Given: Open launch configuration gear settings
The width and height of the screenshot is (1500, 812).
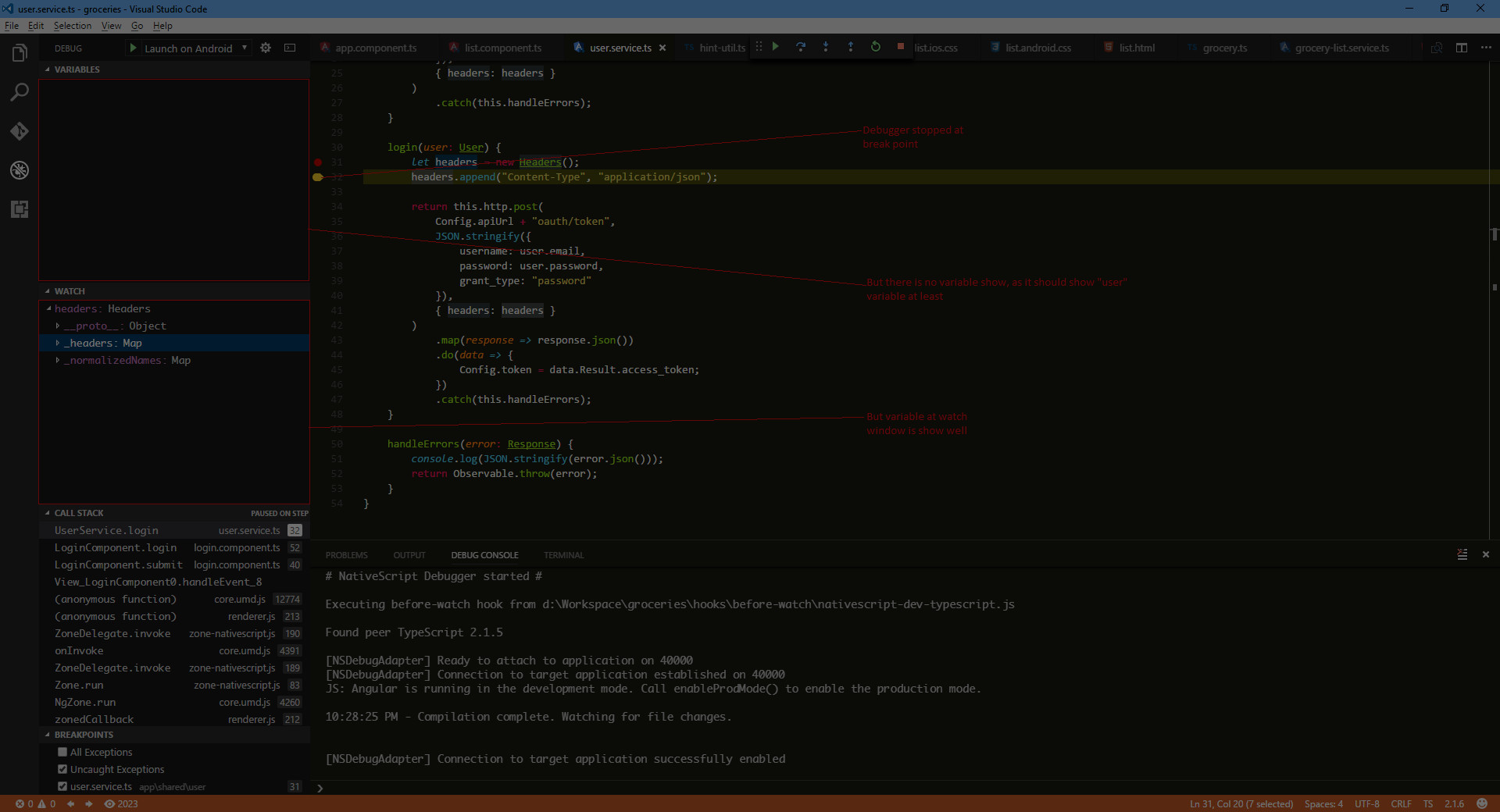Looking at the screenshot, I should (266, 48).
